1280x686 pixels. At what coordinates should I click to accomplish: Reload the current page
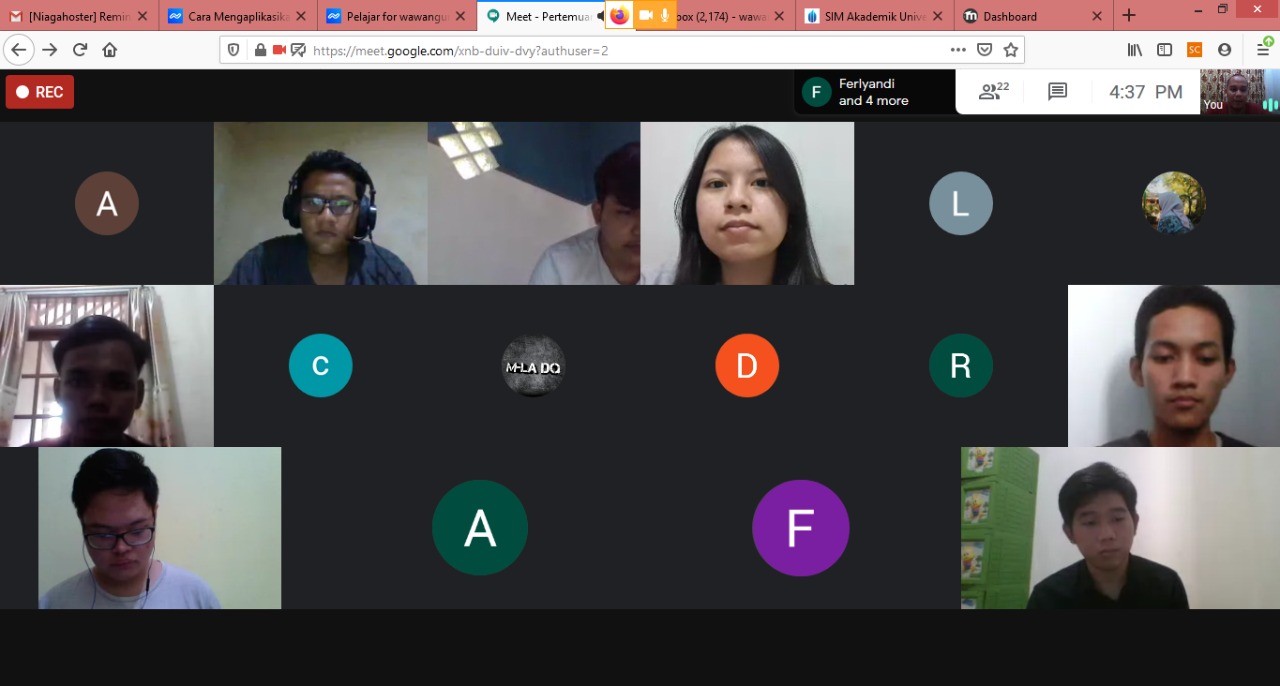coord(80,50)
